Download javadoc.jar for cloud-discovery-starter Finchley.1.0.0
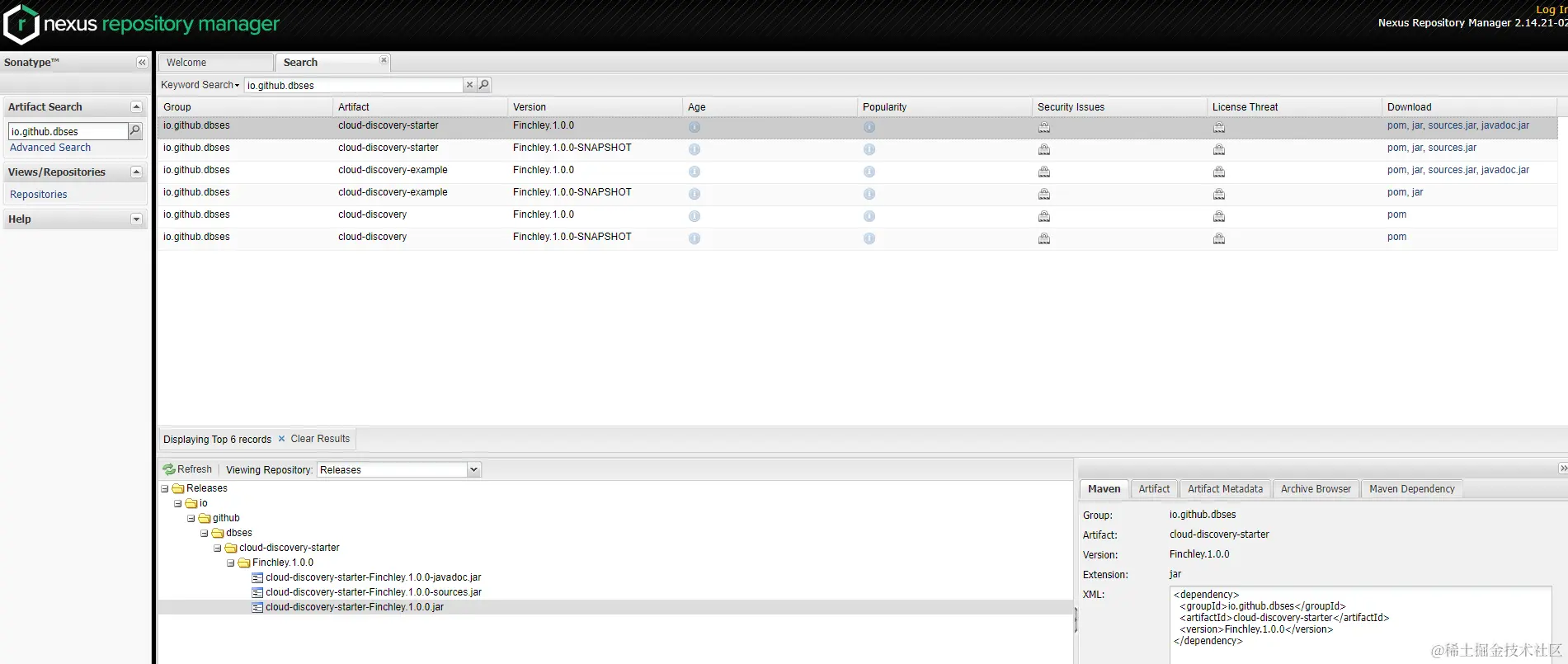The width and height of the screenshot is (1568, 664). pos(1504,125)
